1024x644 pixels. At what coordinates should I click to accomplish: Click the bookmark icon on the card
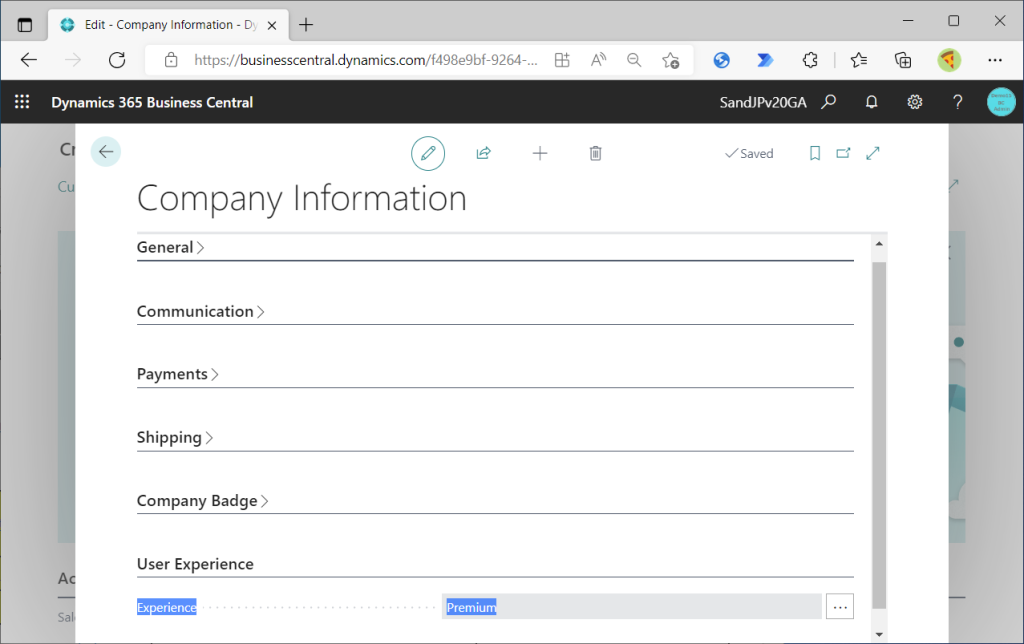814,153
